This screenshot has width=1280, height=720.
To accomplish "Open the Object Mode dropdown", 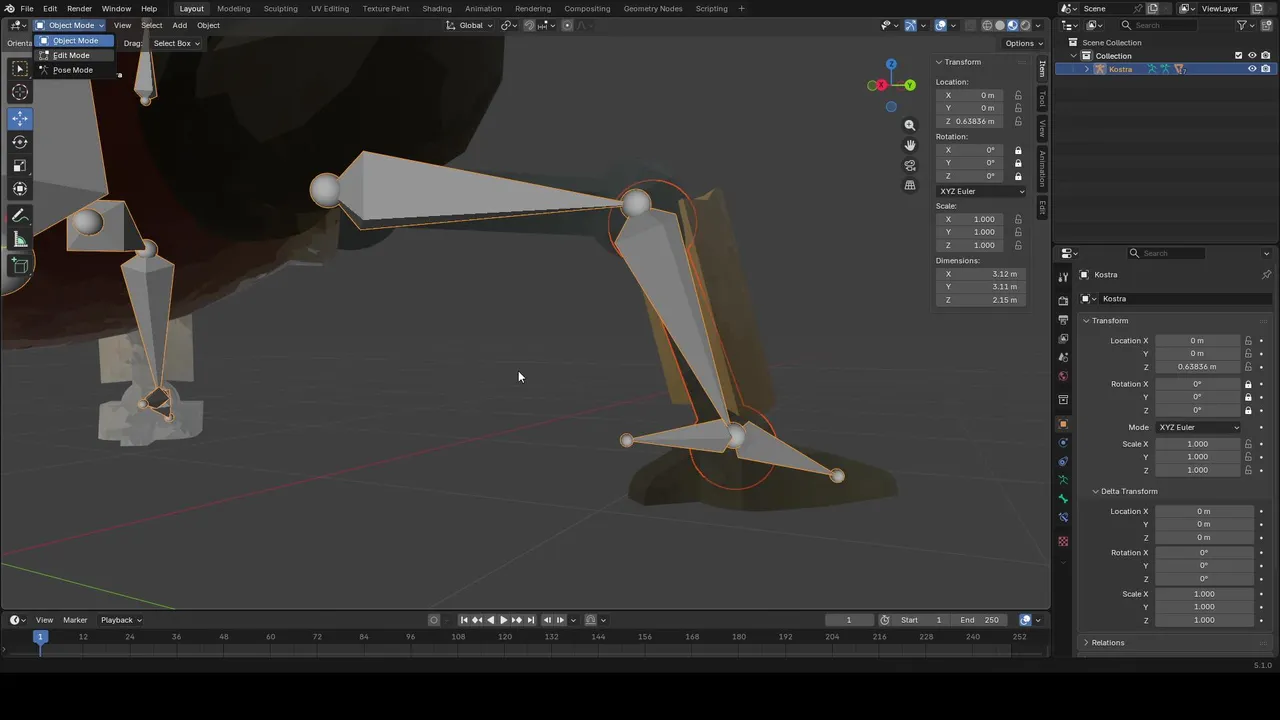I will [x=69, y=25].
